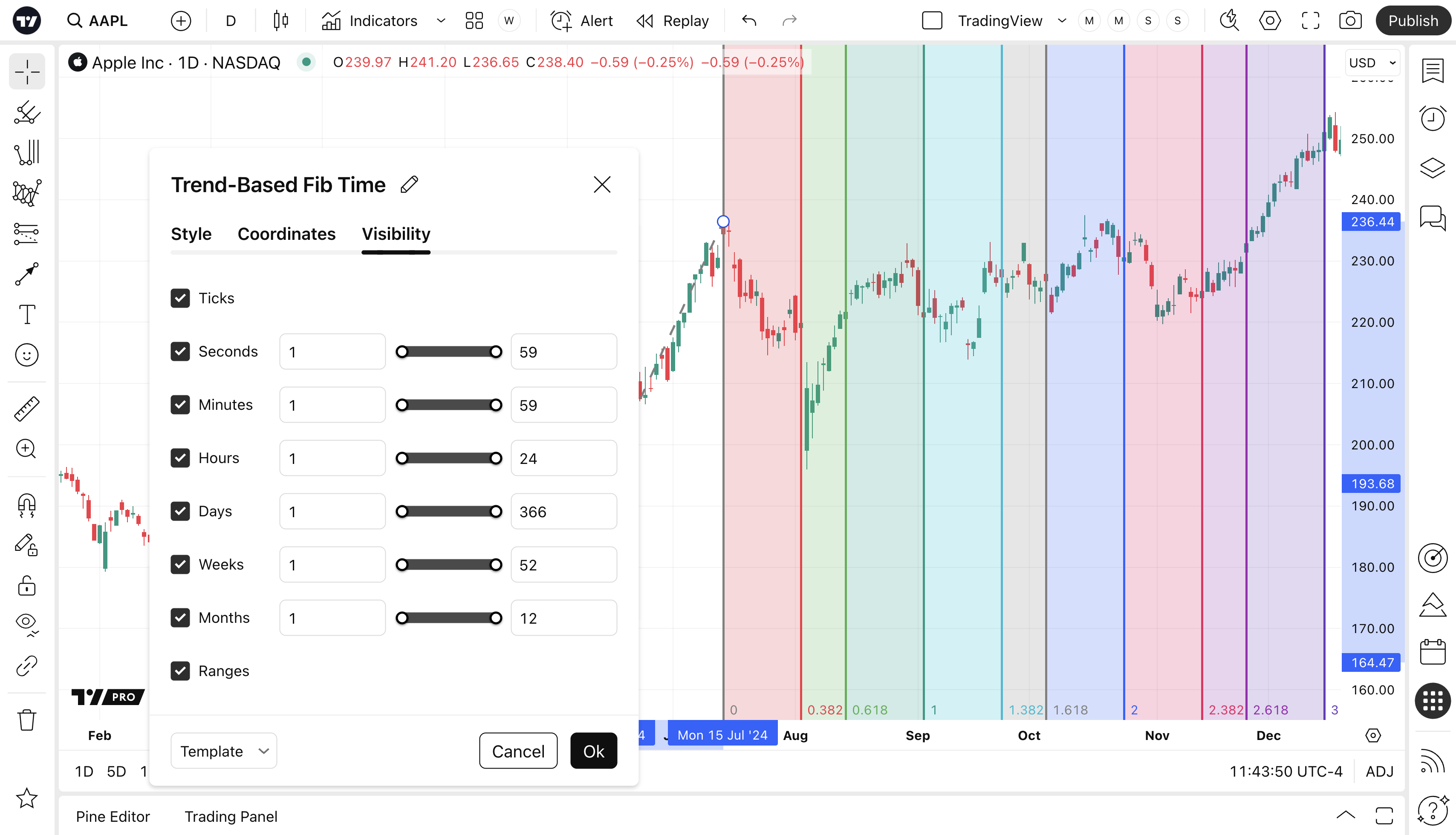Toggle the Weeks visibility checkbox
This screenshot has width=1456, height=835.
180,564
